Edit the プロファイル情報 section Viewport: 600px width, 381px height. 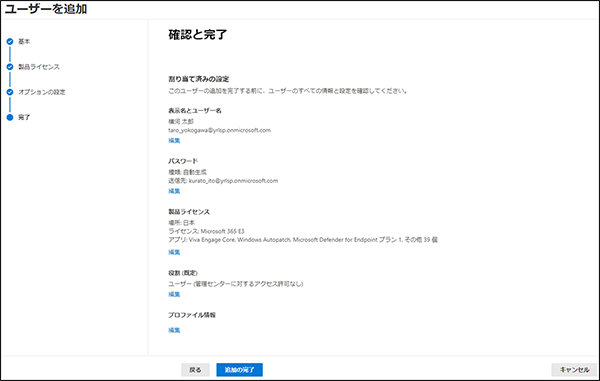(x=174, y=330)
